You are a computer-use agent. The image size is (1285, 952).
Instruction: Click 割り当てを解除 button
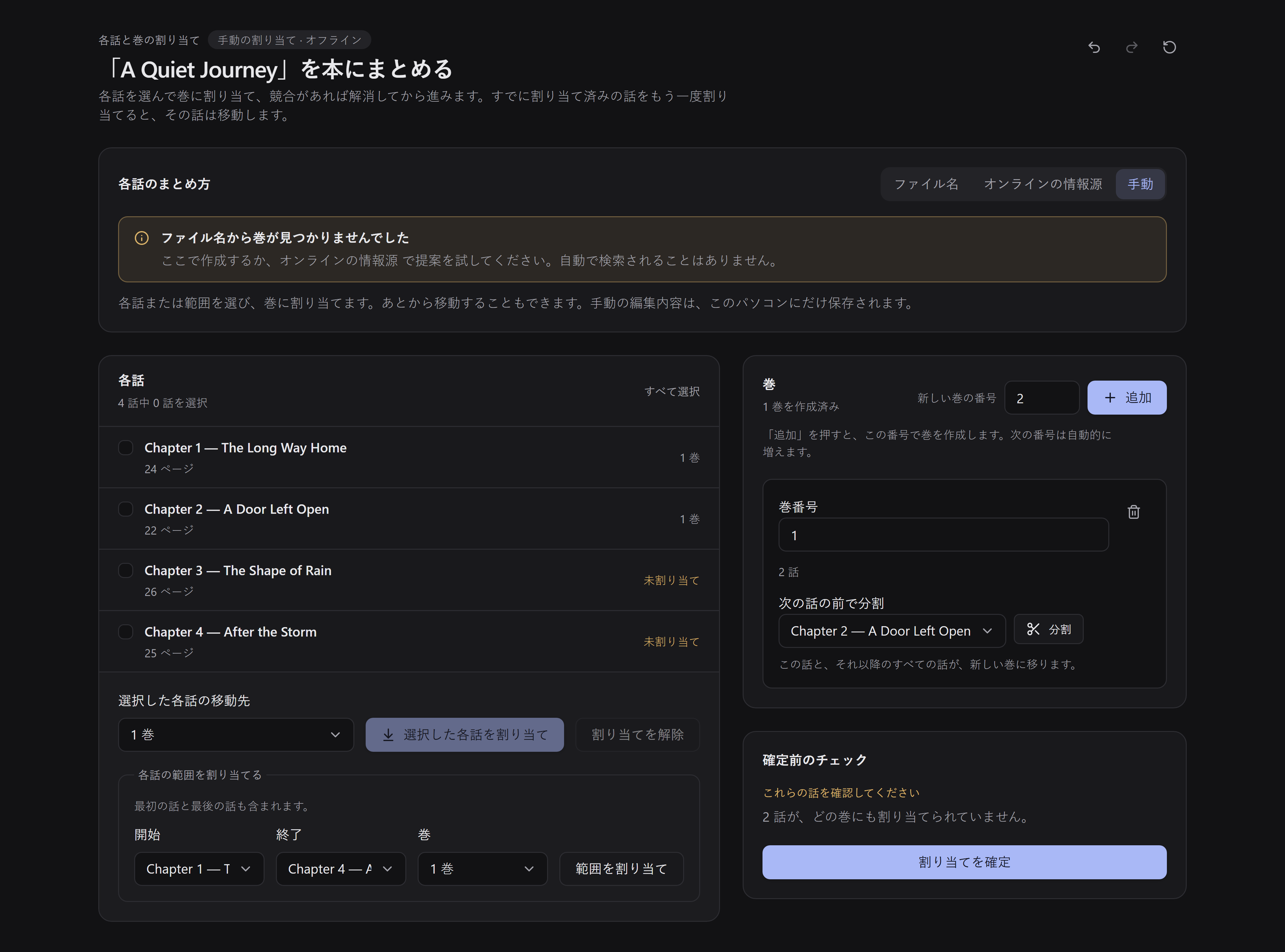pyautogui.click(x=637, y=735)
